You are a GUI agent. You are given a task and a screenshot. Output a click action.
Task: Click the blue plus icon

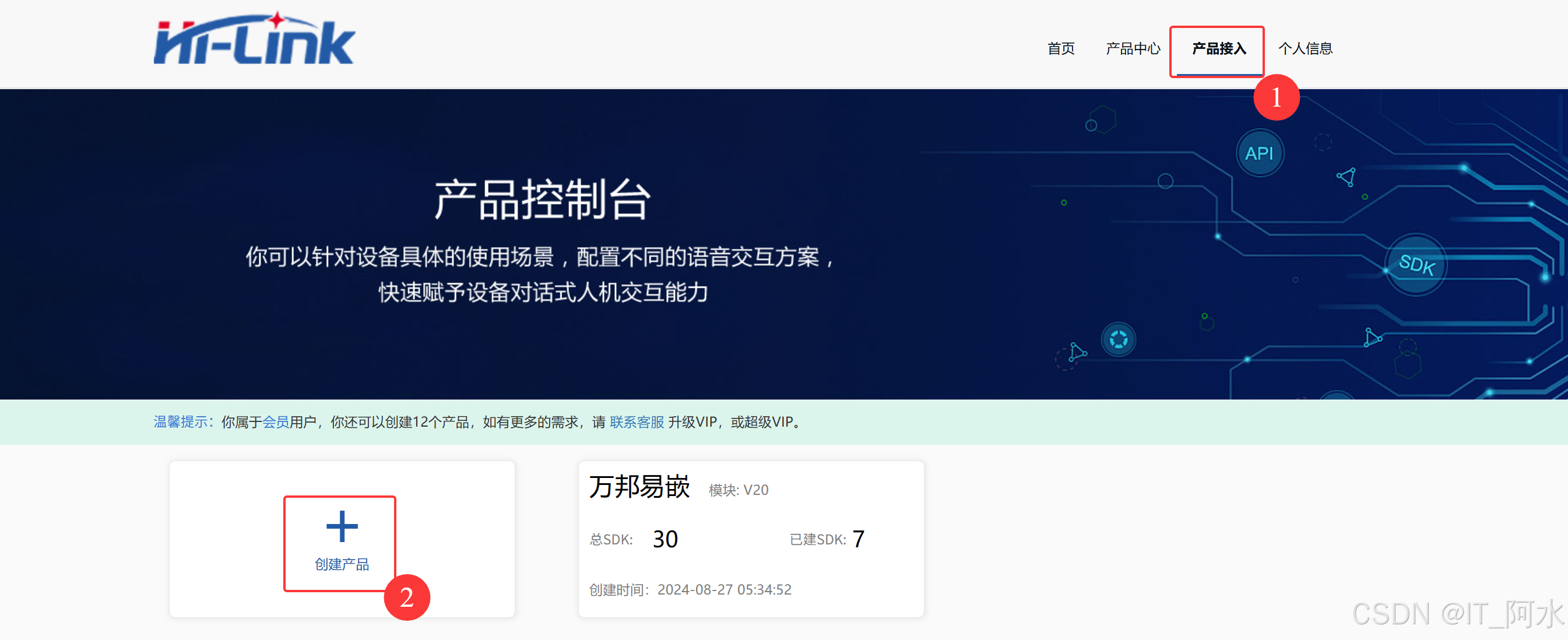[x=342, y=527]
